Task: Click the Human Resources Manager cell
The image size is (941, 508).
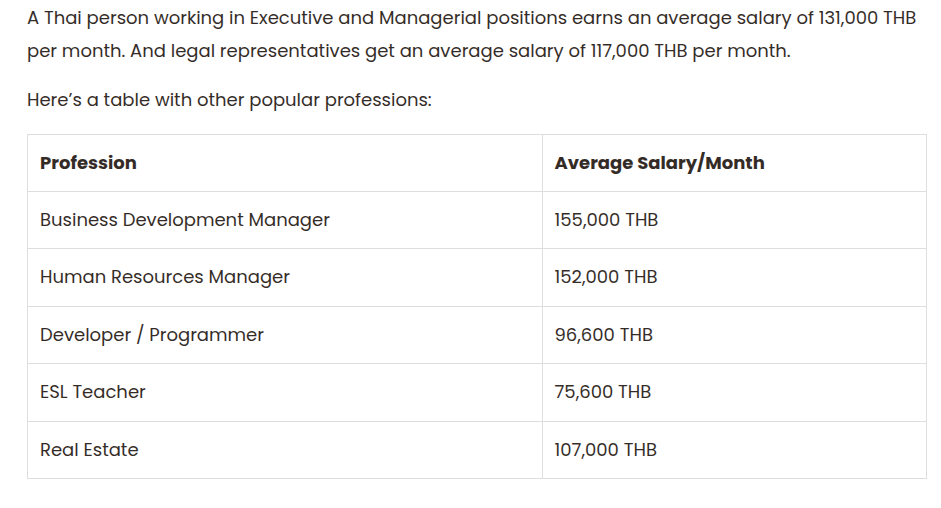Action: pyautogui.click(x=165, y=277)
